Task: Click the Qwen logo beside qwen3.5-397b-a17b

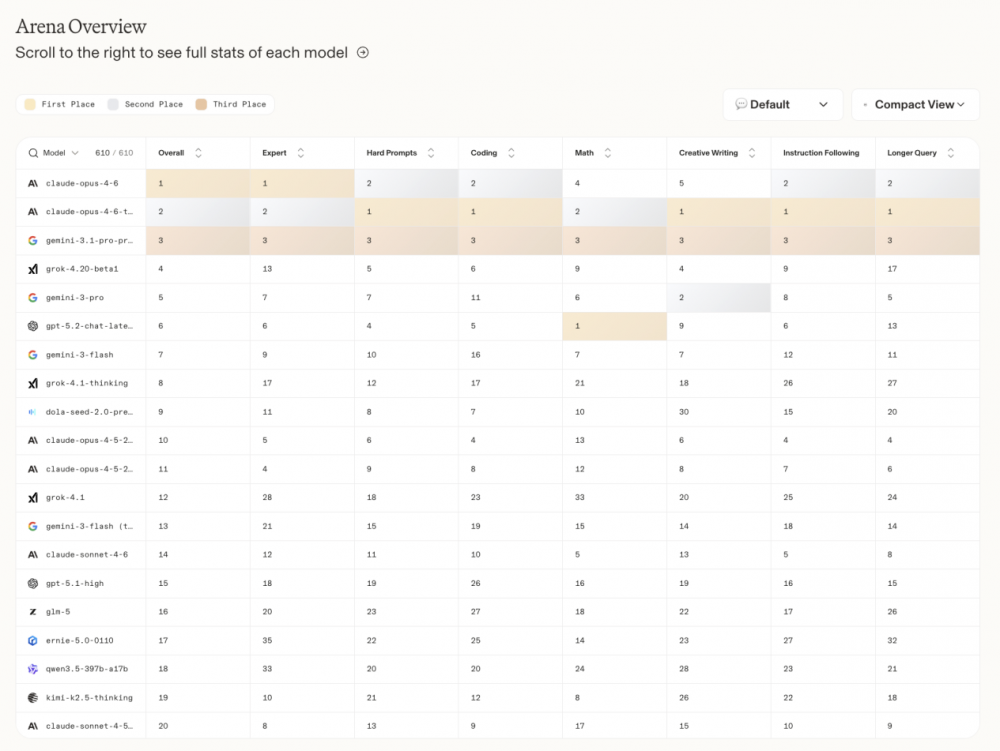Action: tap(33, 668)
